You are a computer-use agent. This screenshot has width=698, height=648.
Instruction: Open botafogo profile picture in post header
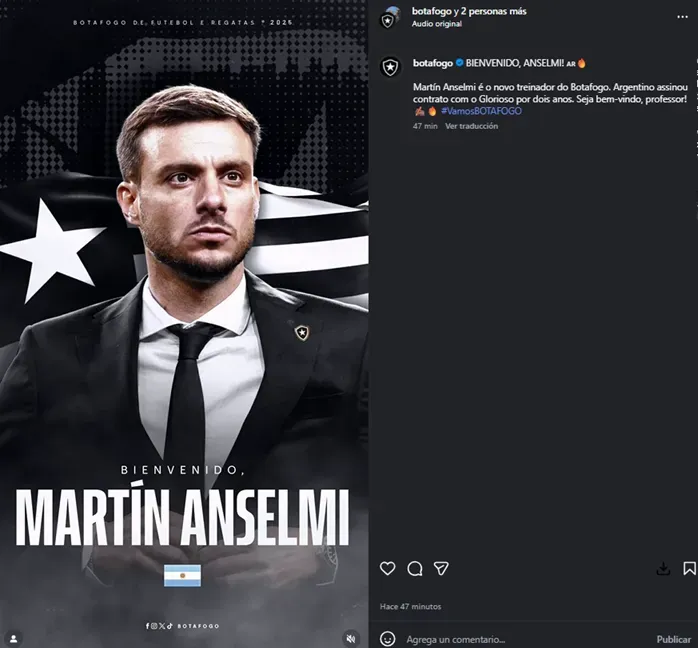point(390,17)
